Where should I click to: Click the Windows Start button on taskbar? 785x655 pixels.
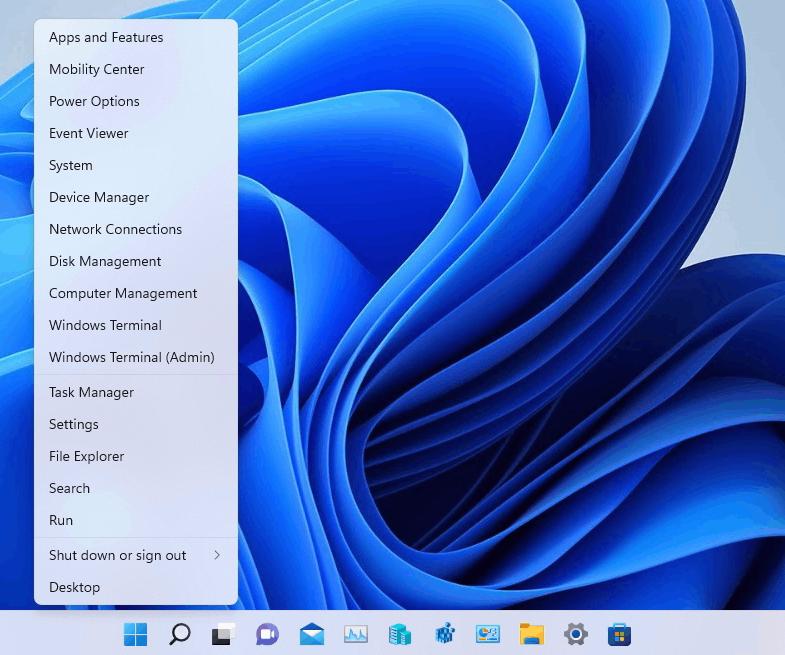135,634
